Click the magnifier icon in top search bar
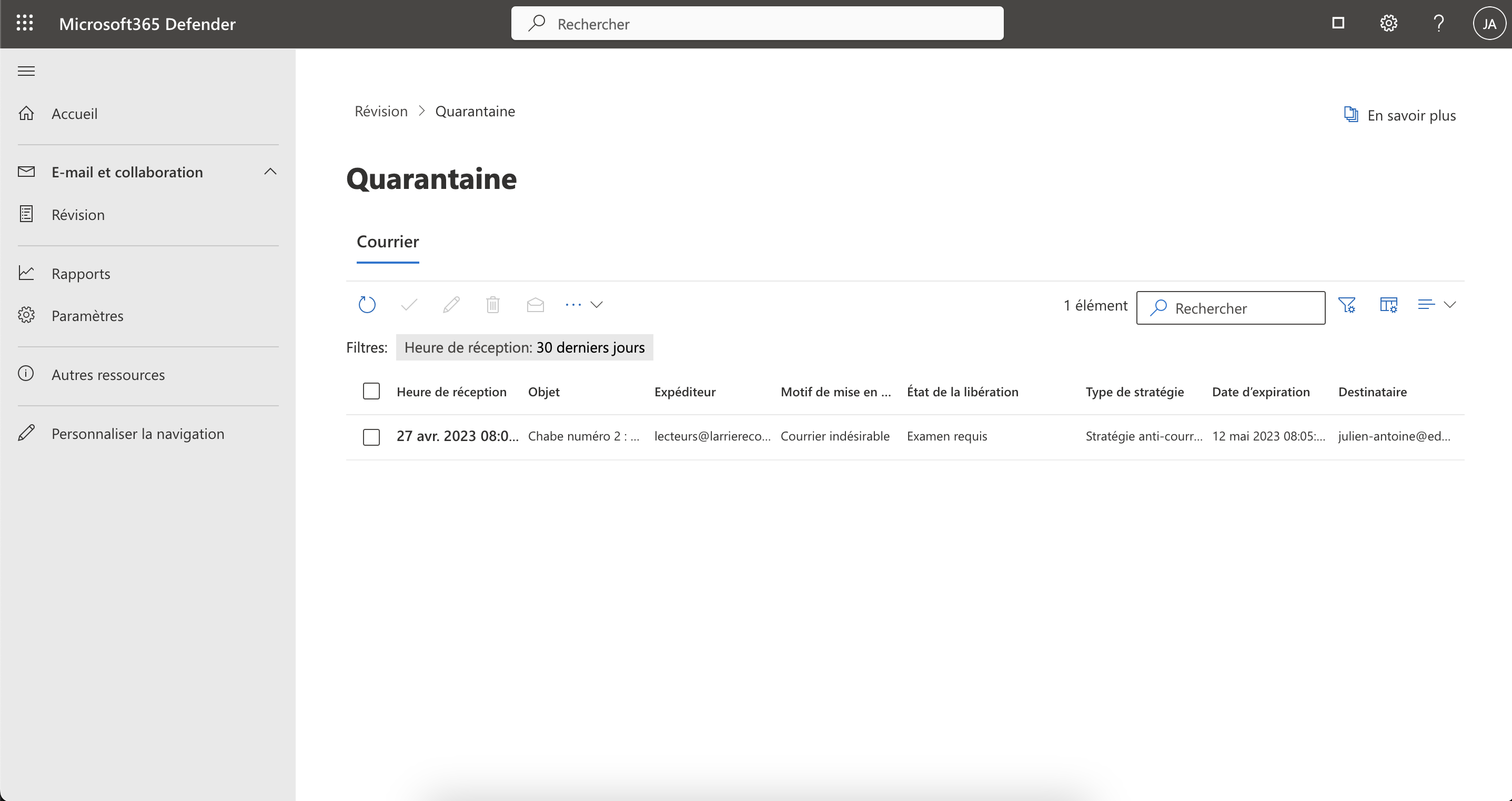Image resolution: width=1512 pixels, height=801 pixels. point(537,24)
